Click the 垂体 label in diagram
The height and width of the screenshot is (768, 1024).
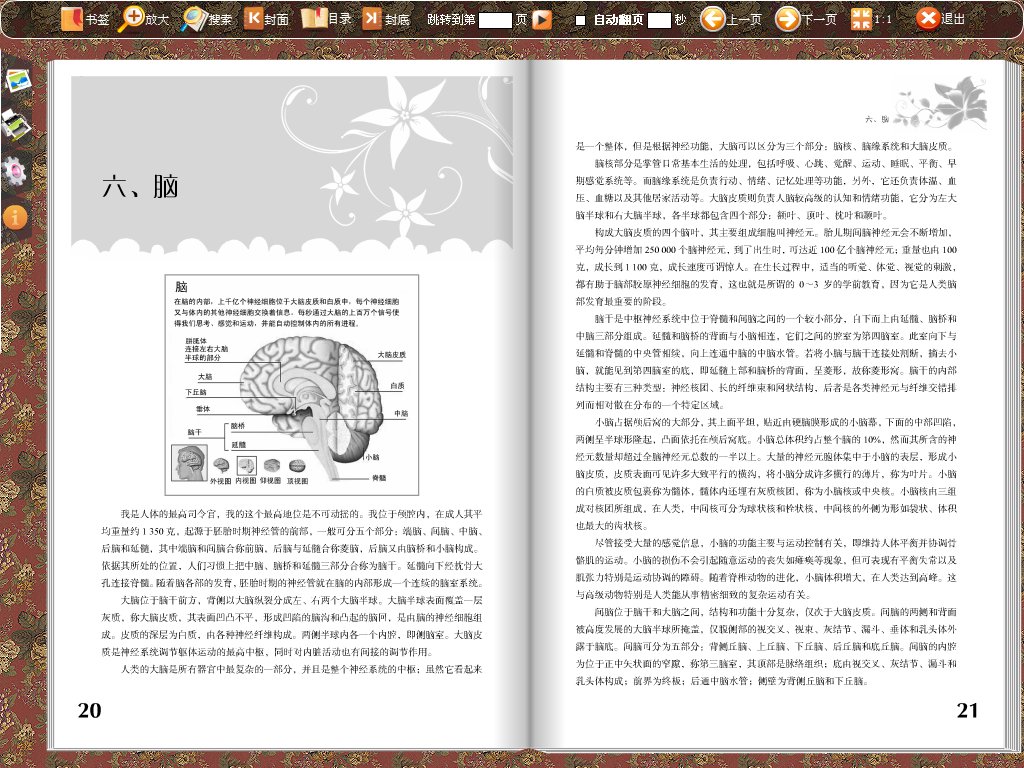[x=203, y=409]
